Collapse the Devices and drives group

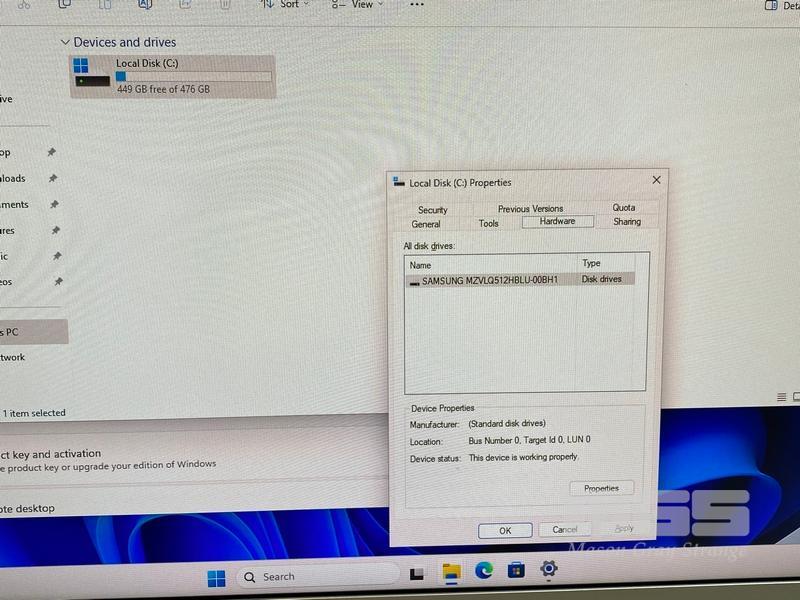pos(65,42)
